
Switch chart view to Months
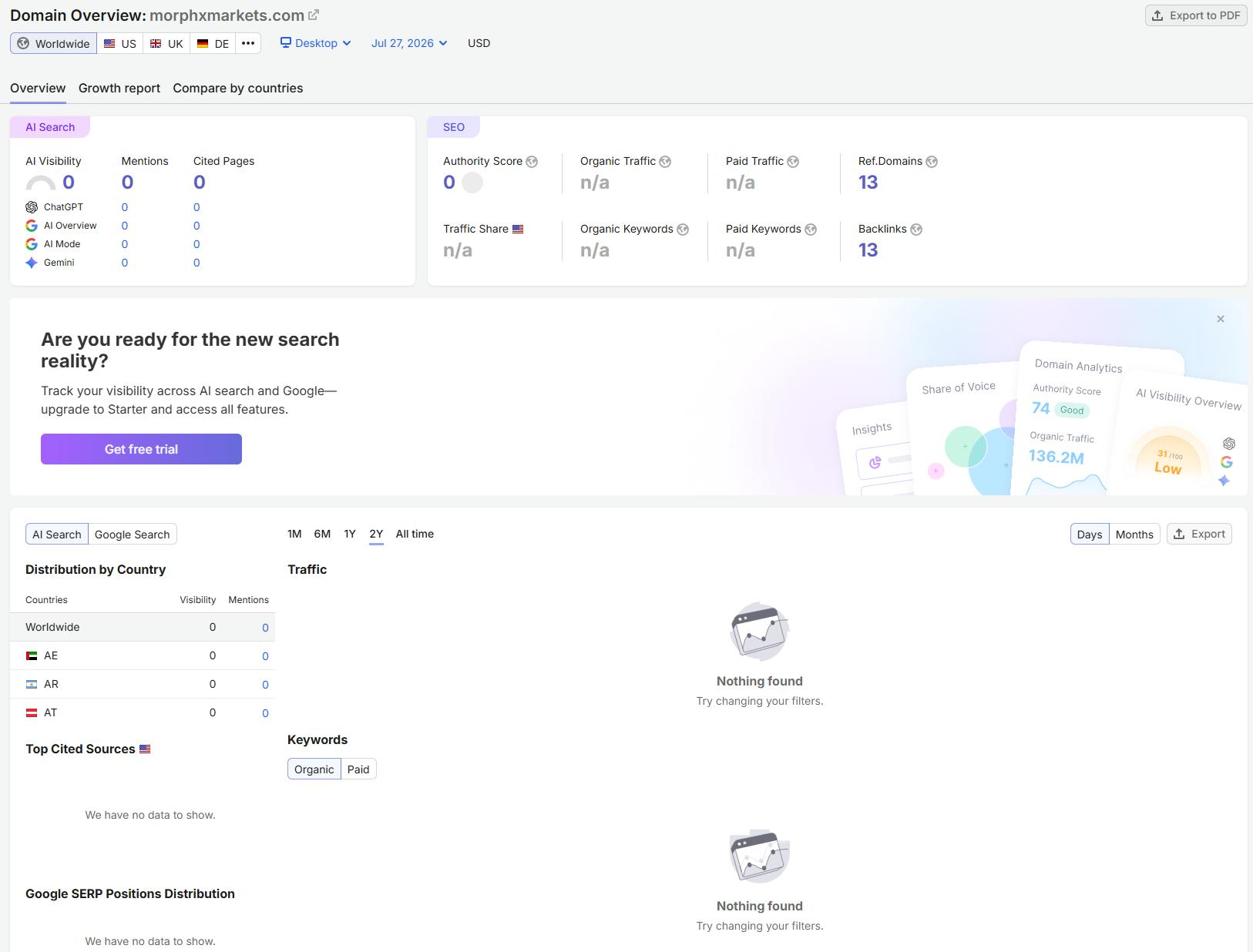1134,535
